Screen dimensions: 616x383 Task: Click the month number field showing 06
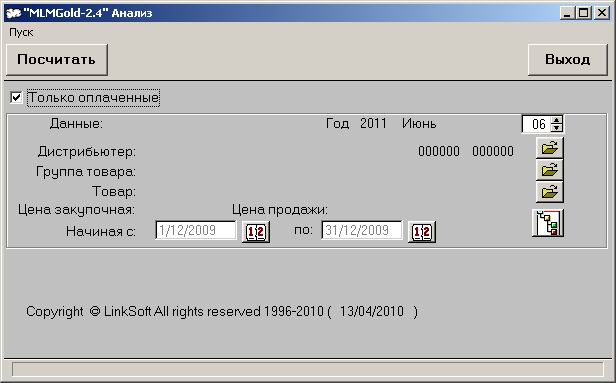537,124
